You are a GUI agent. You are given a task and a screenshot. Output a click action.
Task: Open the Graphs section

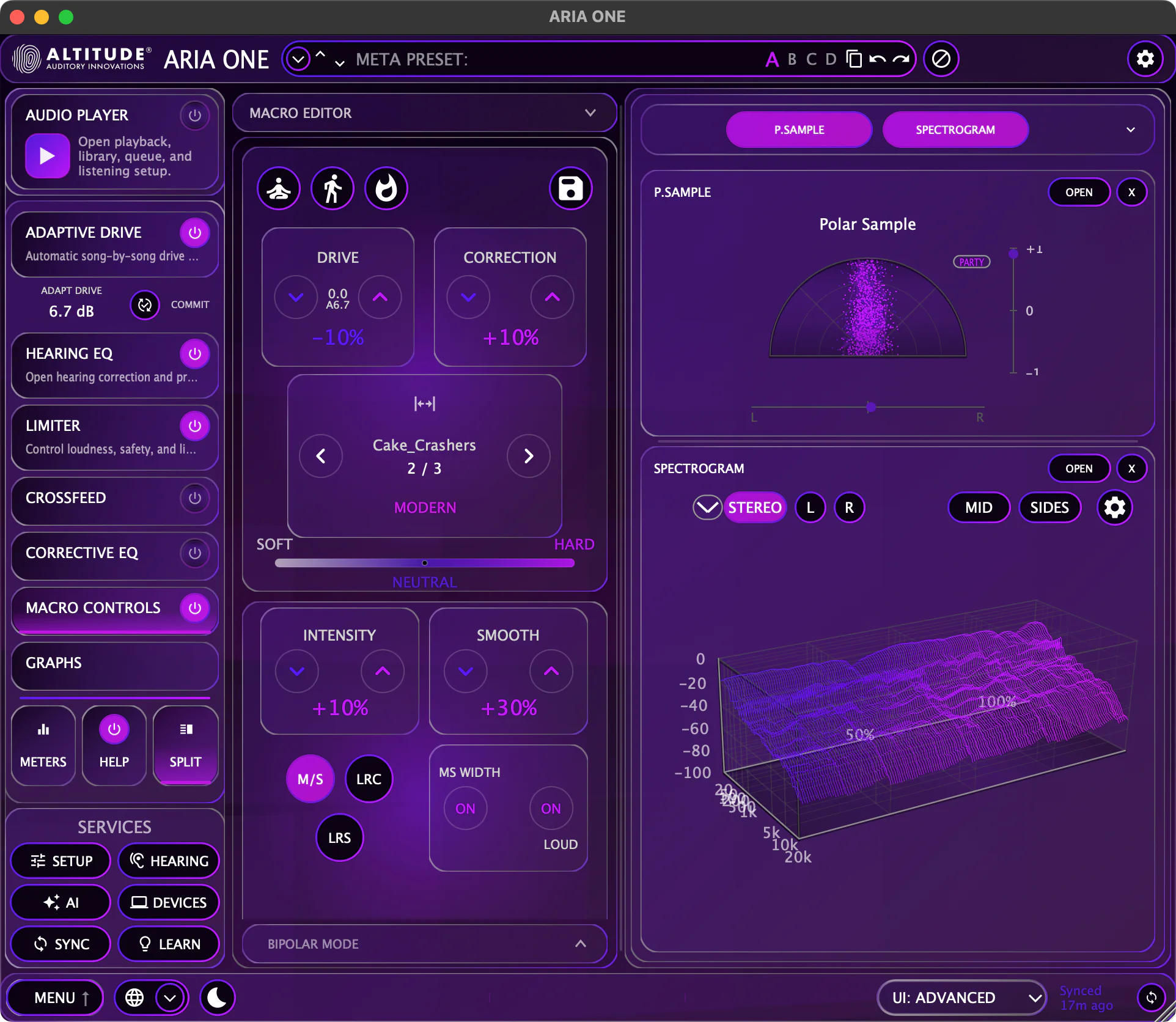pos(115,665)
